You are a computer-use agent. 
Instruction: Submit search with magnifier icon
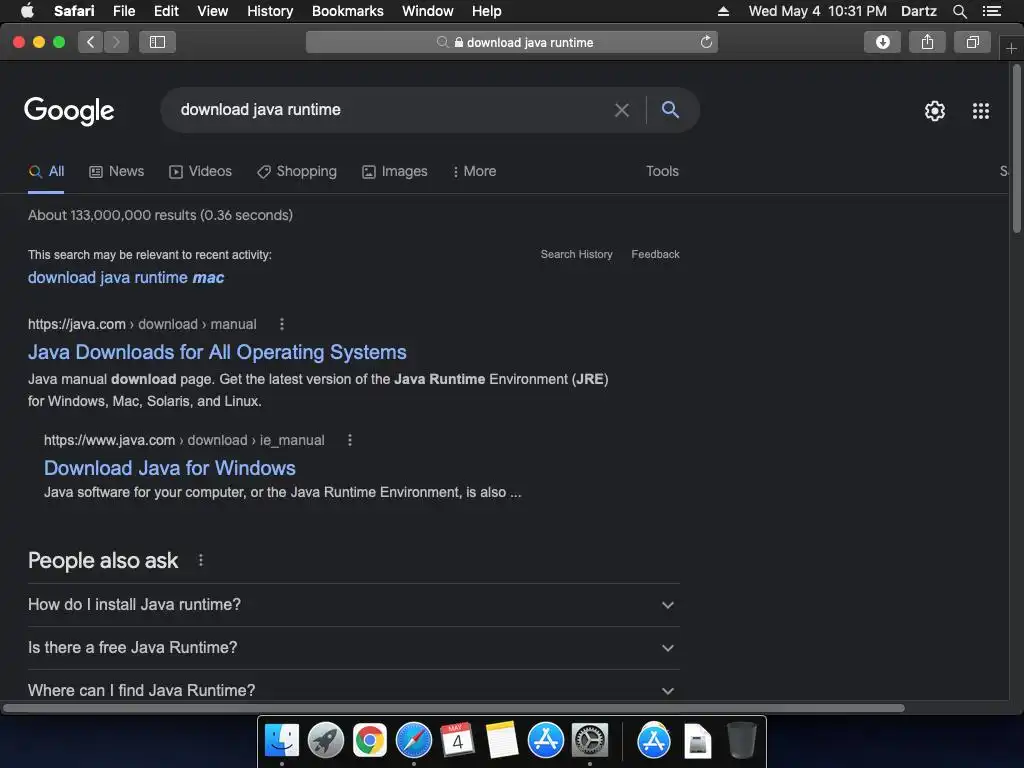point(670,110)
